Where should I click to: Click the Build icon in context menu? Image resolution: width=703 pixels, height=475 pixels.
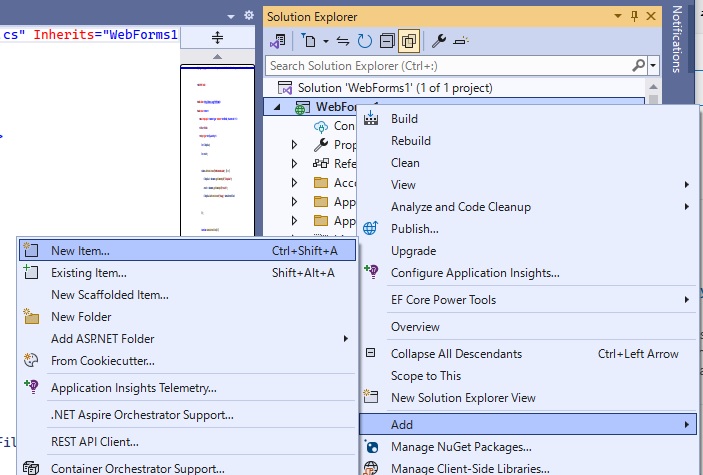click(x=371, y=118)
